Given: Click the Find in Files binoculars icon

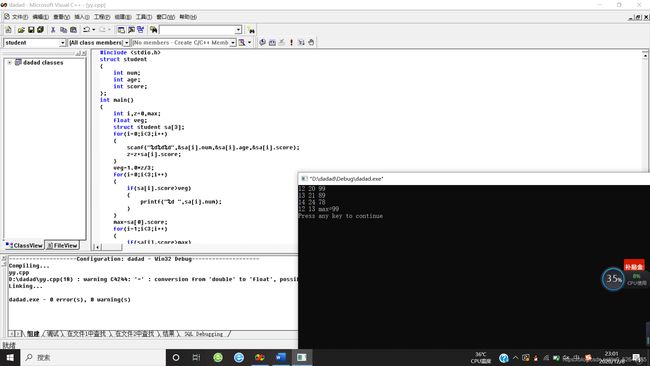Looking at the screenshot, I should tap(153, 30).
